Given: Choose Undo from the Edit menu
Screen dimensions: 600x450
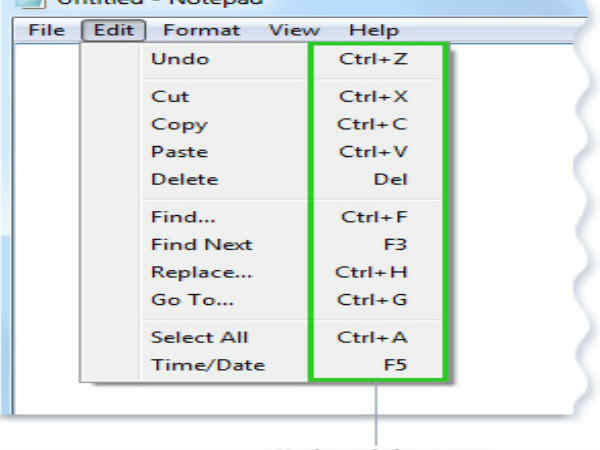Looking at the screenshot, I should [x=180, y=59].
